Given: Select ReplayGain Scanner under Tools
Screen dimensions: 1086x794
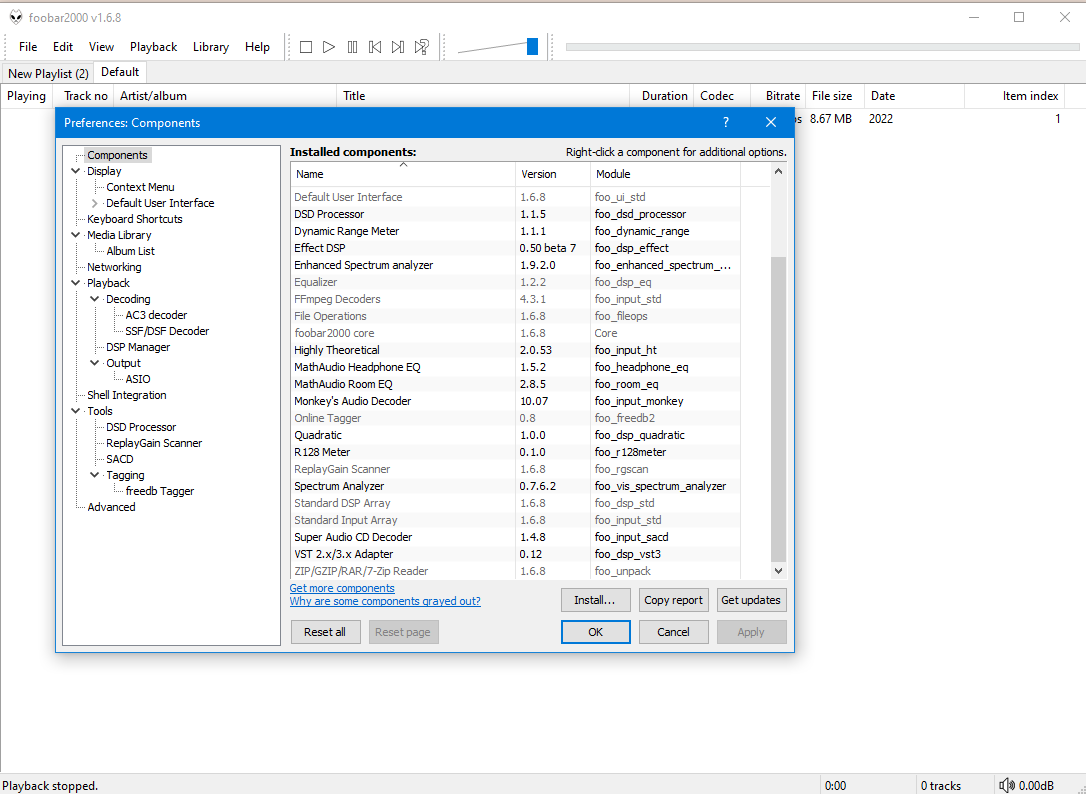Looking at the screenshot, I should click(154, 443).
